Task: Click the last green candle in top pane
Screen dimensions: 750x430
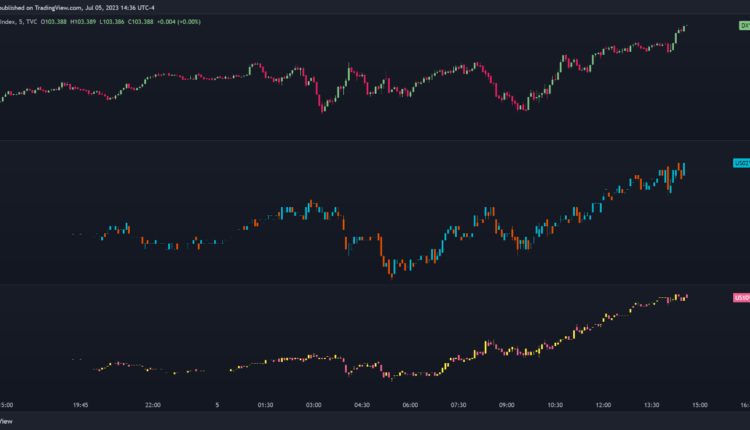Action: coord(685,28)
